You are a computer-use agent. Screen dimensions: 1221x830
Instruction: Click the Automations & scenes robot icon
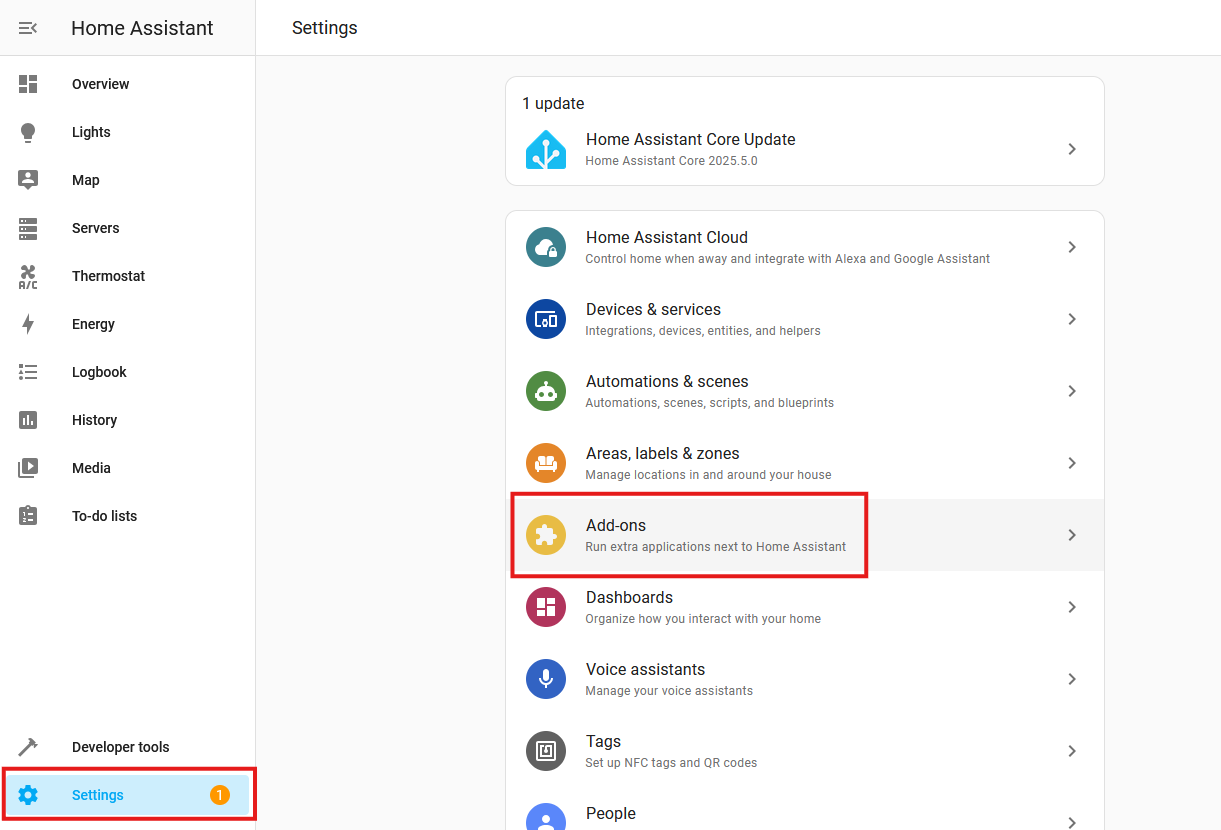tap(546, 391)
